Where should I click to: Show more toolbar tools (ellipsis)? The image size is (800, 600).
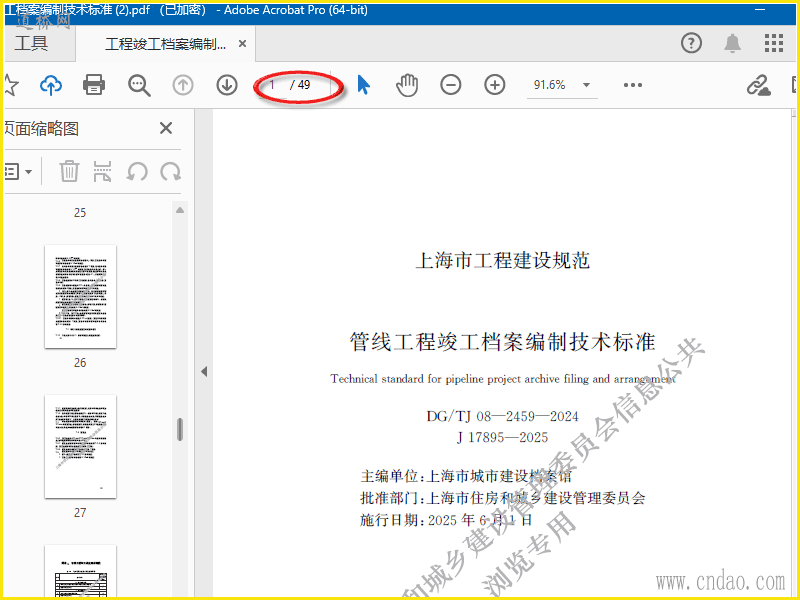633,85
